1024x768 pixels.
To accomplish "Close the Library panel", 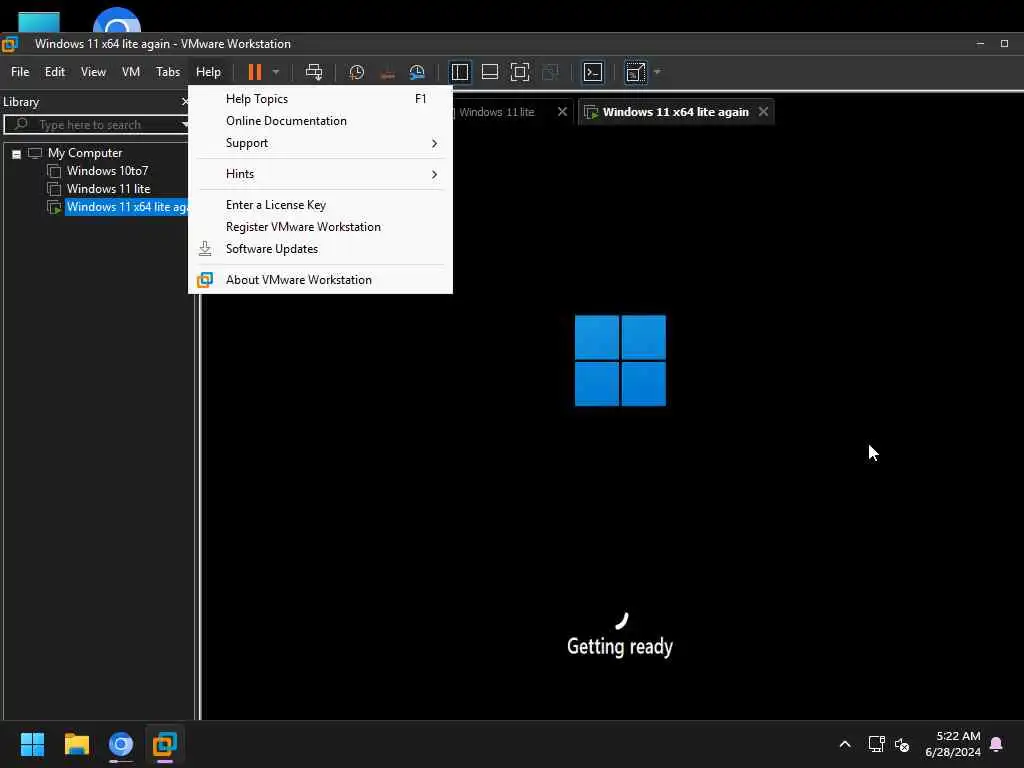I will tap(184, 102).
